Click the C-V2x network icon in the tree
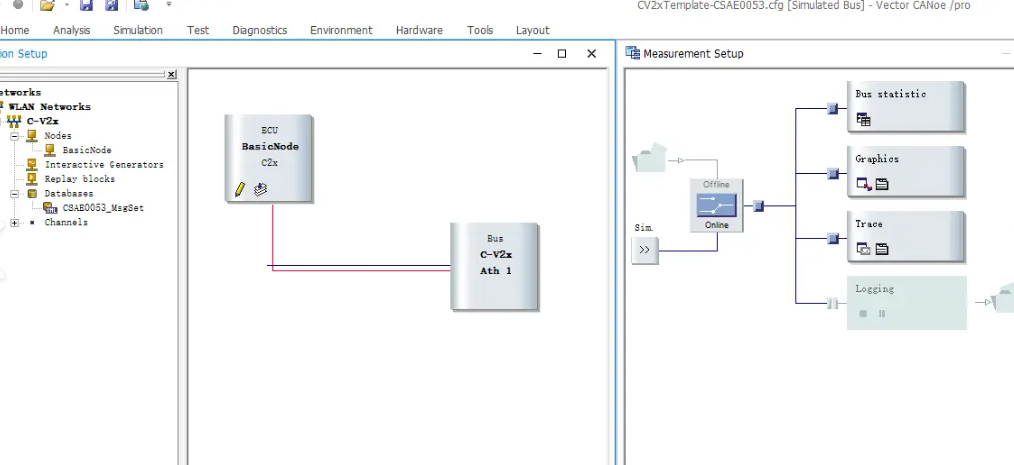Image resolution: width=1014 pixels, height=465 pixels. (x=14, y=121)
